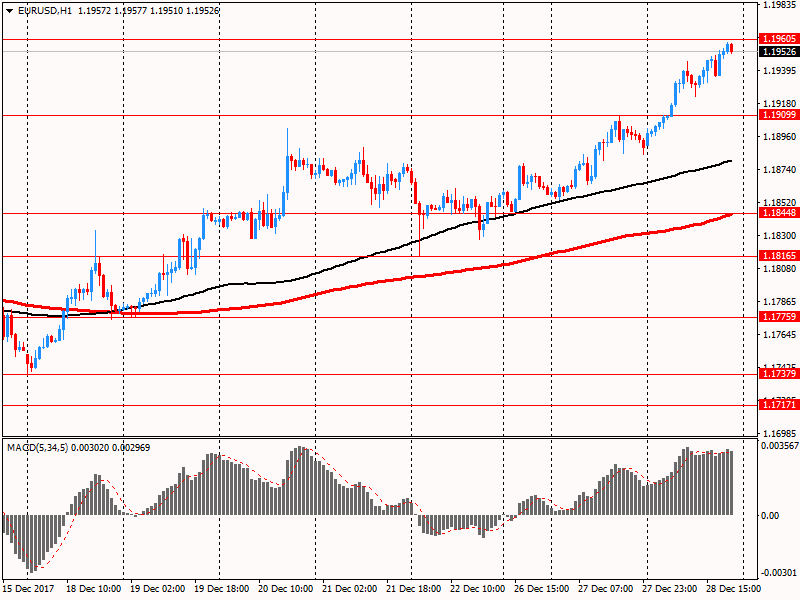The height and width of the screenshot is (600, 800).
Task: Select the 1.18448 level label
Action: (779, 213)
